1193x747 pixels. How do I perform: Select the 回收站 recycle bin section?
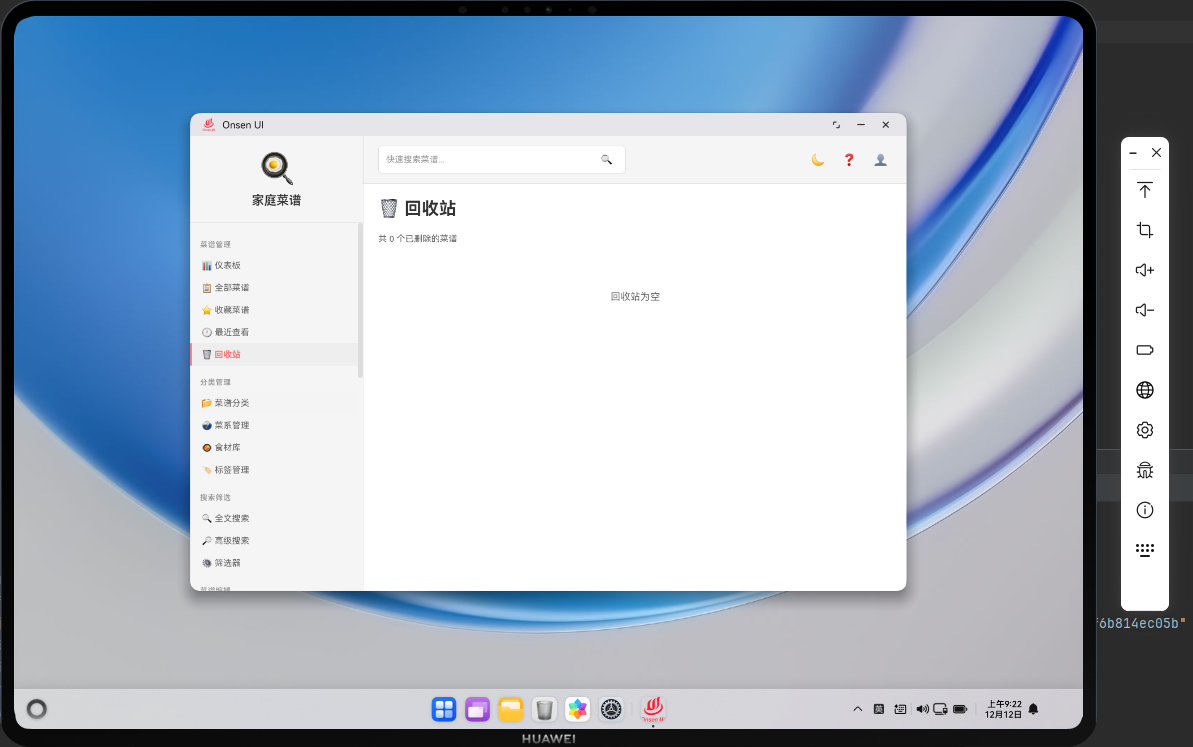point(226,354)
